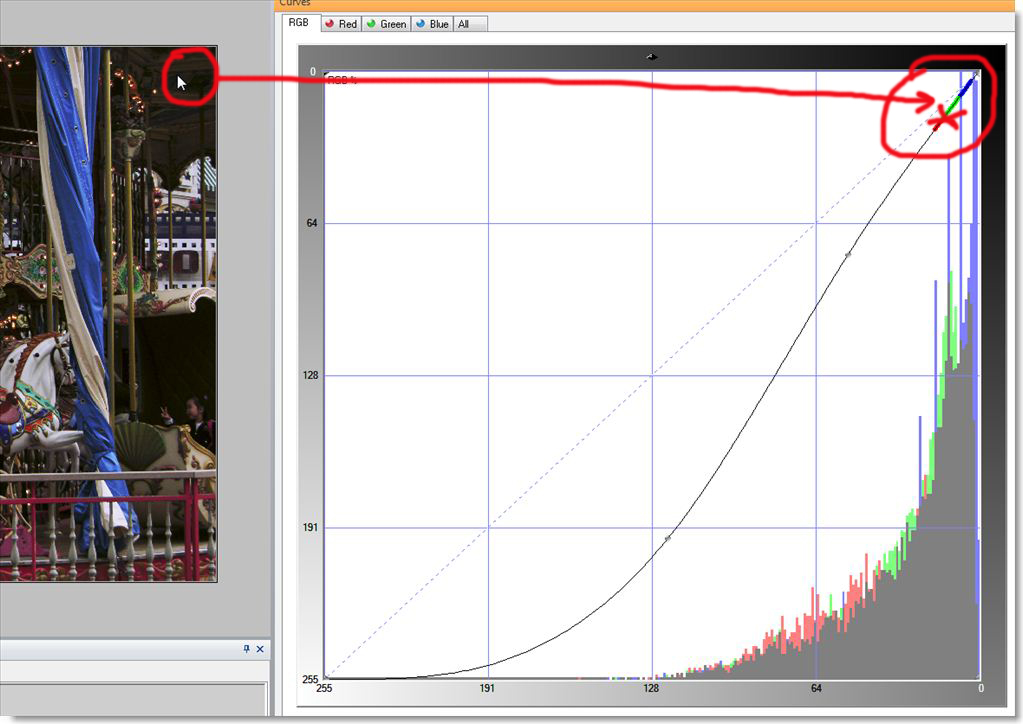Click the black arrow marker above the graph
This screenshot has height=724, width=1023.
pos(652,57)
